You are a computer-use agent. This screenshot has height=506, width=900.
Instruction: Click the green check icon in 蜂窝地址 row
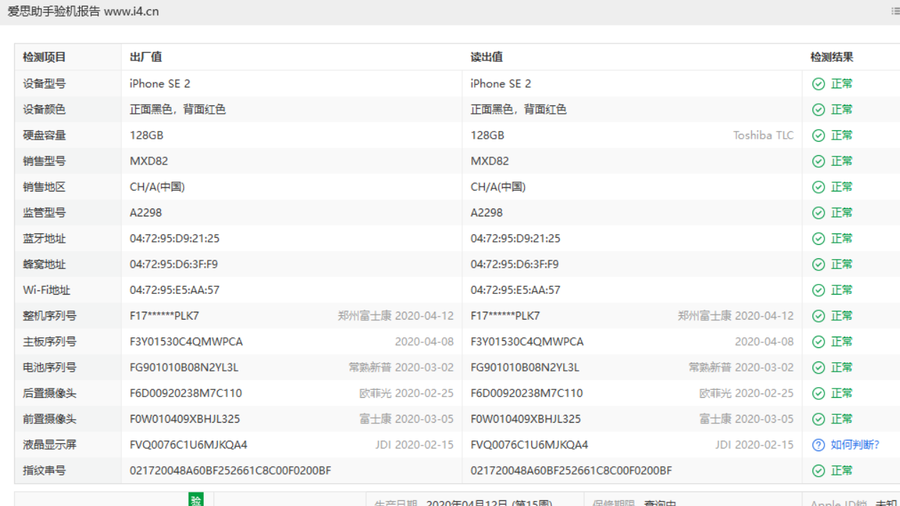818,265
